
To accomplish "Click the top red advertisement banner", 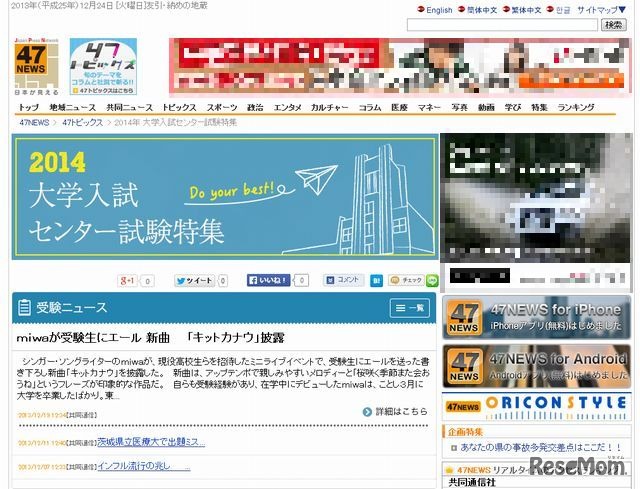I will [x=400, y=67].
